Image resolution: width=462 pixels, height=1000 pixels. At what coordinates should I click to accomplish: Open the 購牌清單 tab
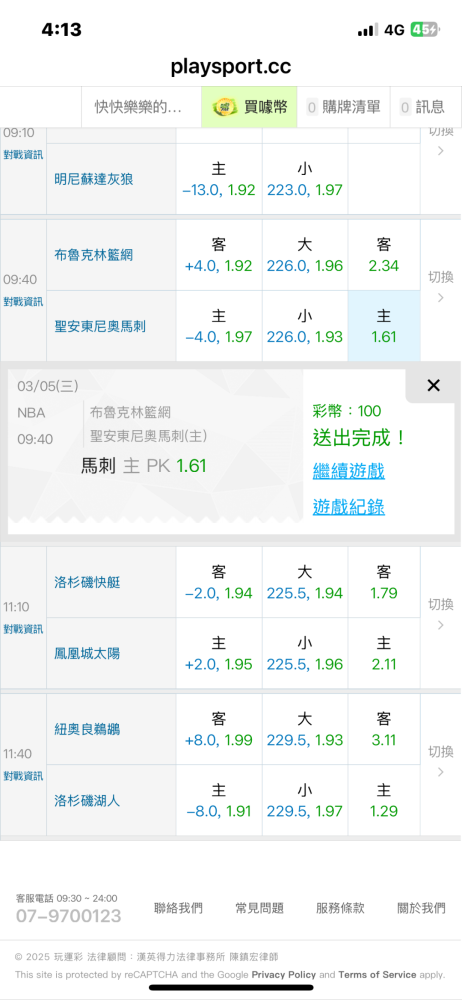click(x=344, y=107)
